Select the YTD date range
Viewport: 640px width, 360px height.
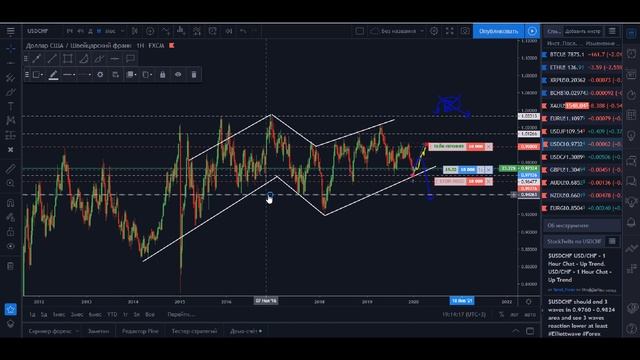112,315
